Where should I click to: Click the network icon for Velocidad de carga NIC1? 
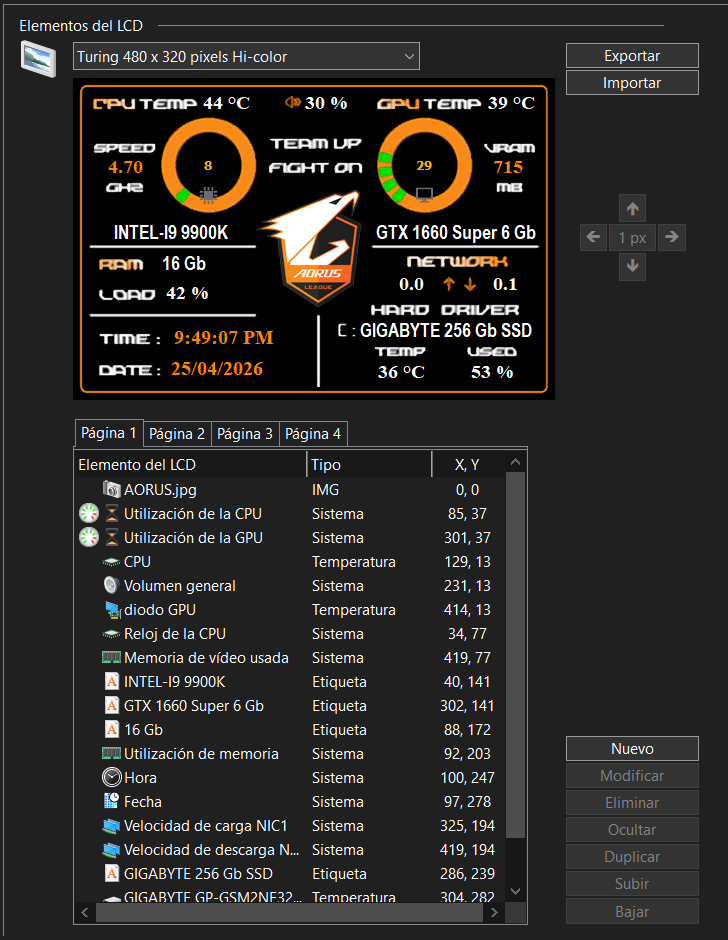click(111, 826)
